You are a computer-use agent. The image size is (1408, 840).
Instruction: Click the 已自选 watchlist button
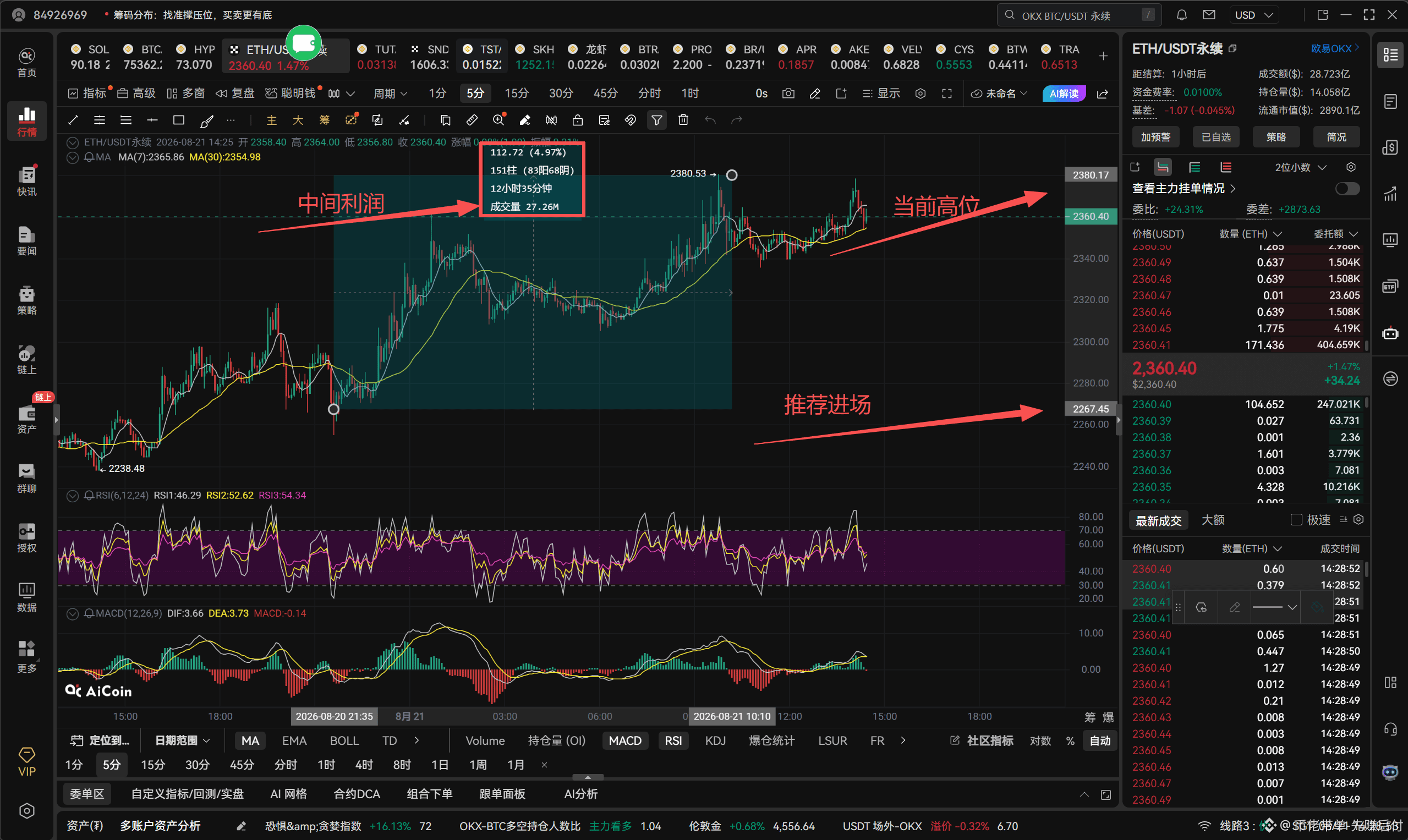(1216, 137)
